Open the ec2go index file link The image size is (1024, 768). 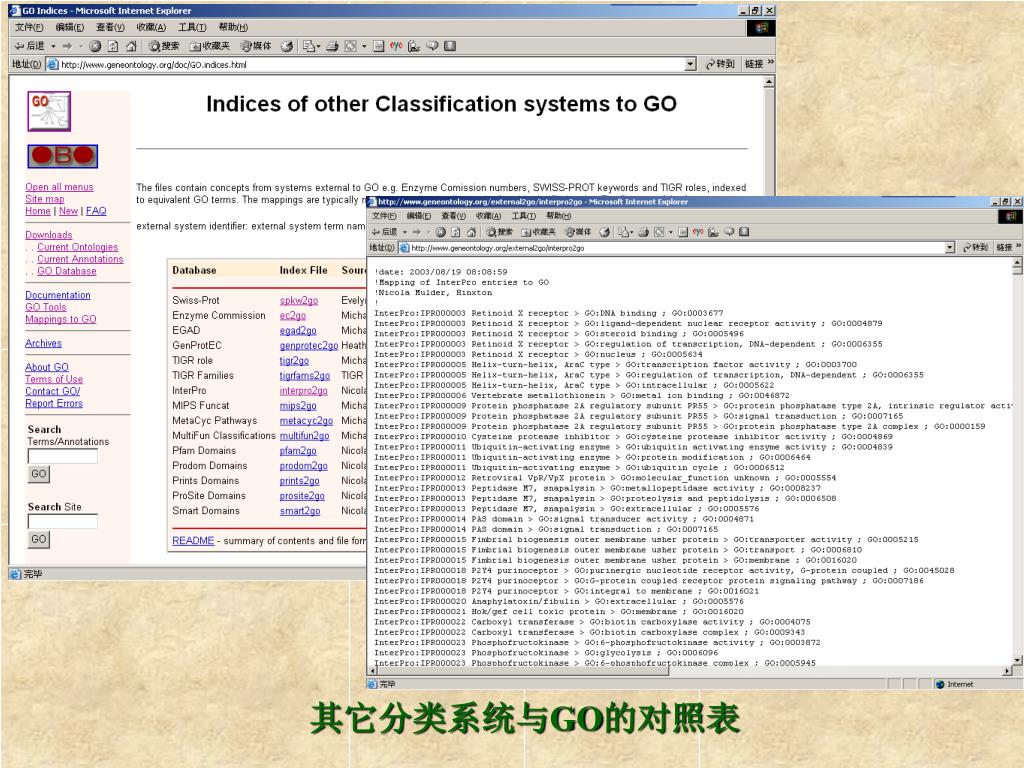(x=293, y=315)
